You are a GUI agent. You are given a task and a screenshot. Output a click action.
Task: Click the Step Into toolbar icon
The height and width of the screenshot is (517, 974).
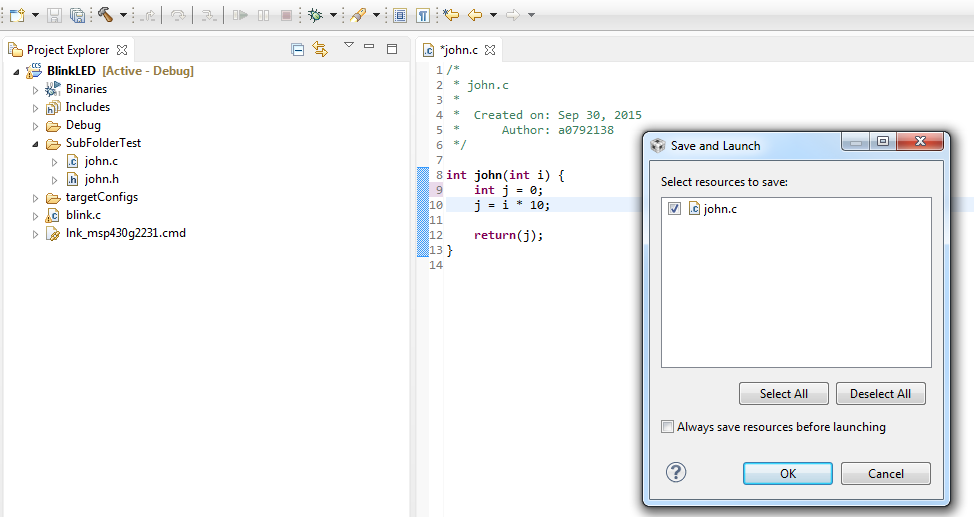(x=149, y=16)
